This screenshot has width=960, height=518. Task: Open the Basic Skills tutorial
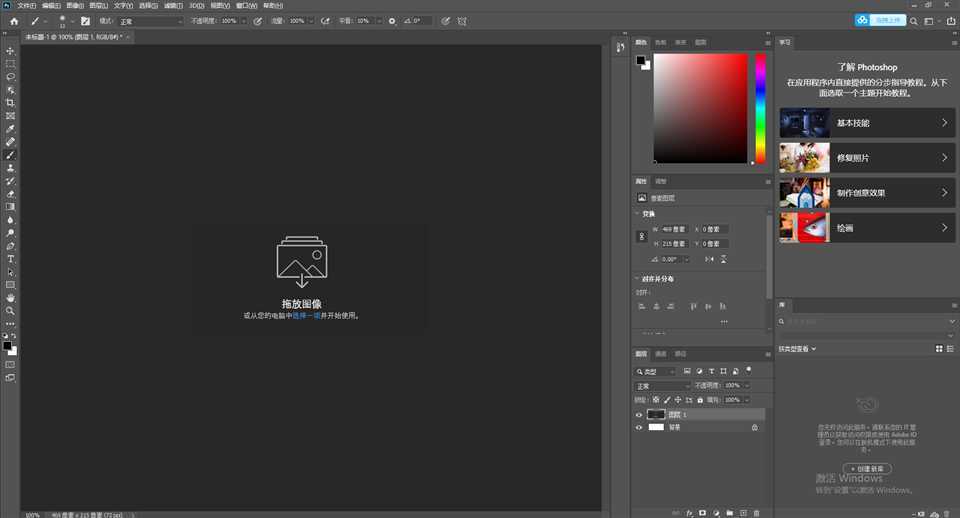tap(867, 123)
